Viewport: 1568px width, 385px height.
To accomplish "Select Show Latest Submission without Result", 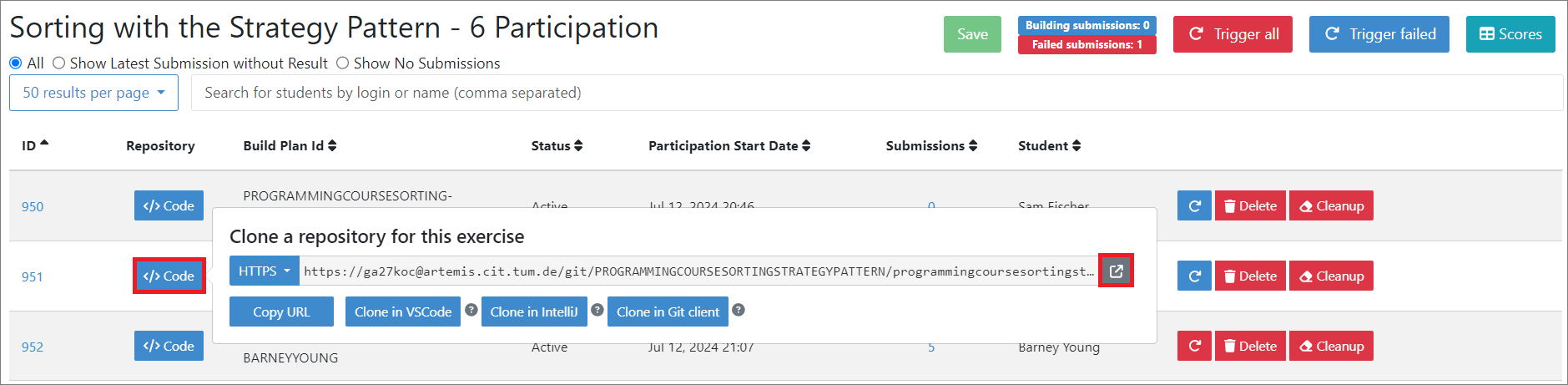I will [59, 63].
